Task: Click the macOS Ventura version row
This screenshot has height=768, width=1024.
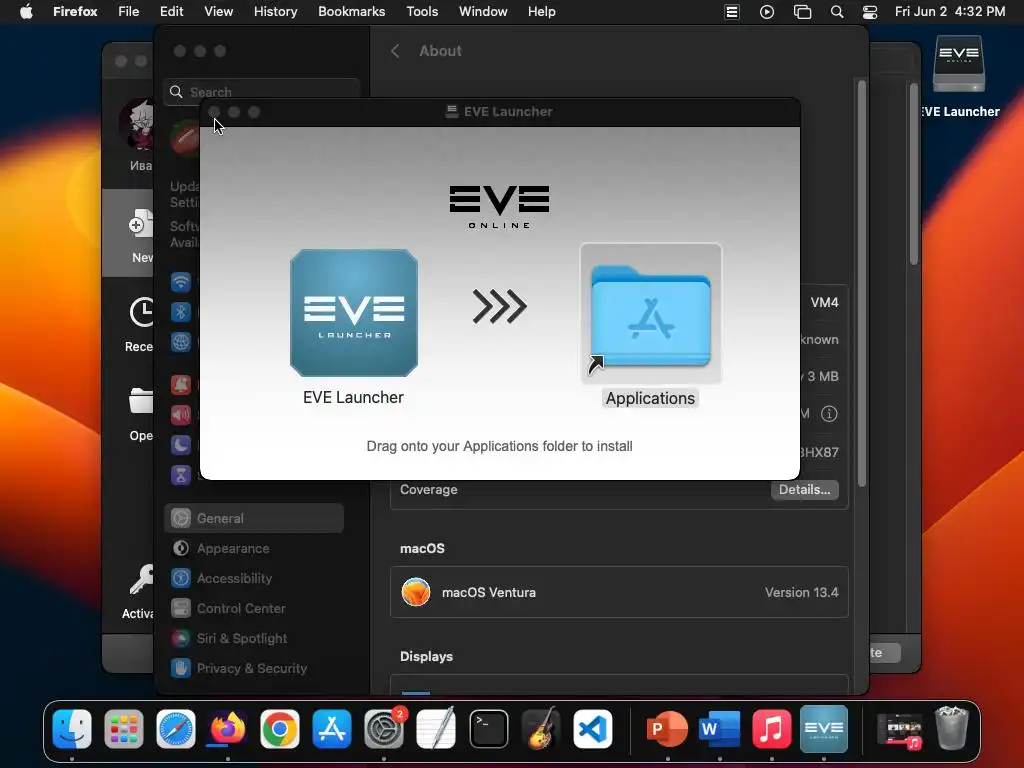Action: point(619,592)
